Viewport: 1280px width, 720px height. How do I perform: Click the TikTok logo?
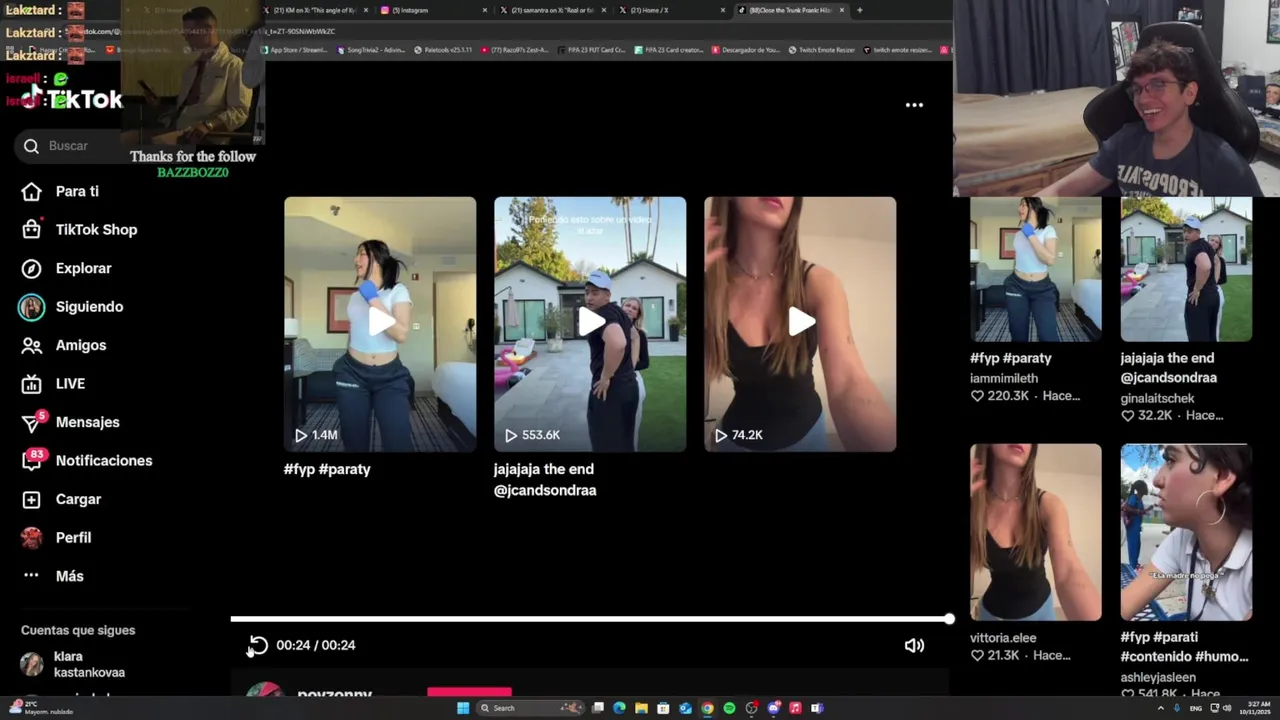(72, 99)
